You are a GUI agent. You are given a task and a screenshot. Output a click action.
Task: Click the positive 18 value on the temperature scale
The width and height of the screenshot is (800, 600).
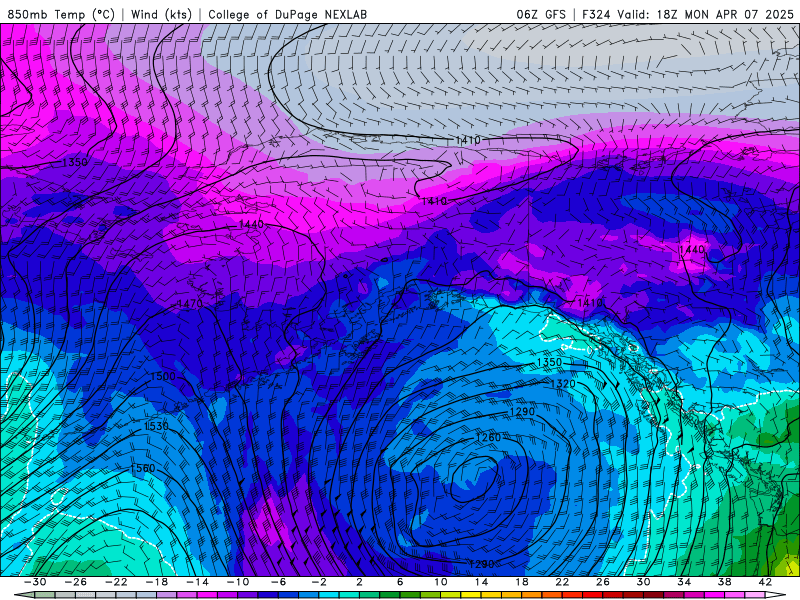[x=521, y=582]
